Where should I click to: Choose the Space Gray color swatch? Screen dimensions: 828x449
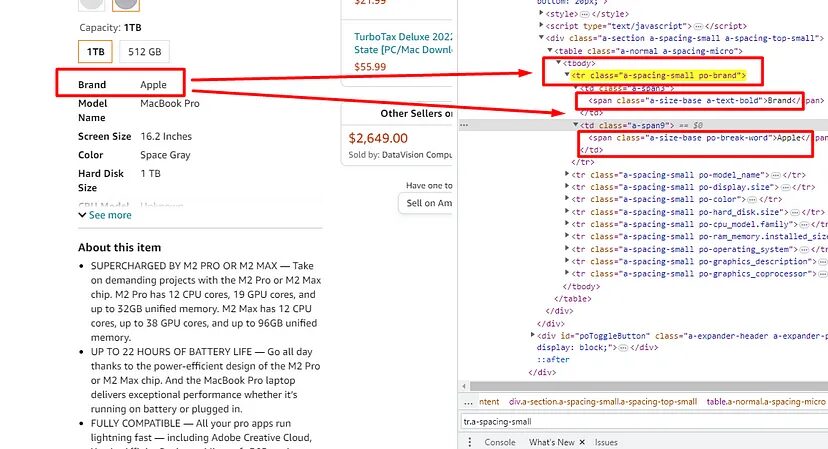125,4
